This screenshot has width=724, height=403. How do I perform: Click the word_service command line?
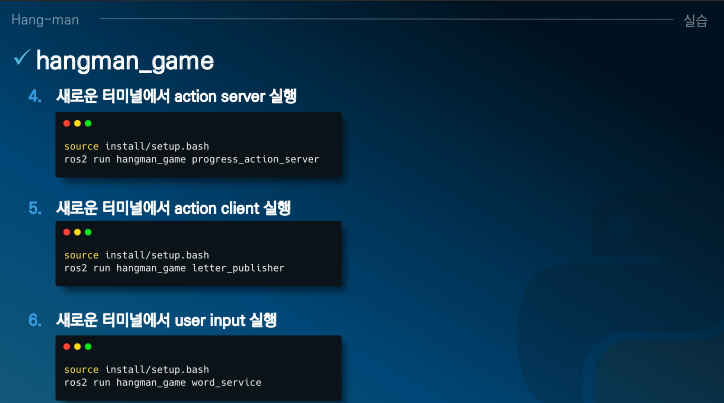pyautogui.click(x=163, y=383)
